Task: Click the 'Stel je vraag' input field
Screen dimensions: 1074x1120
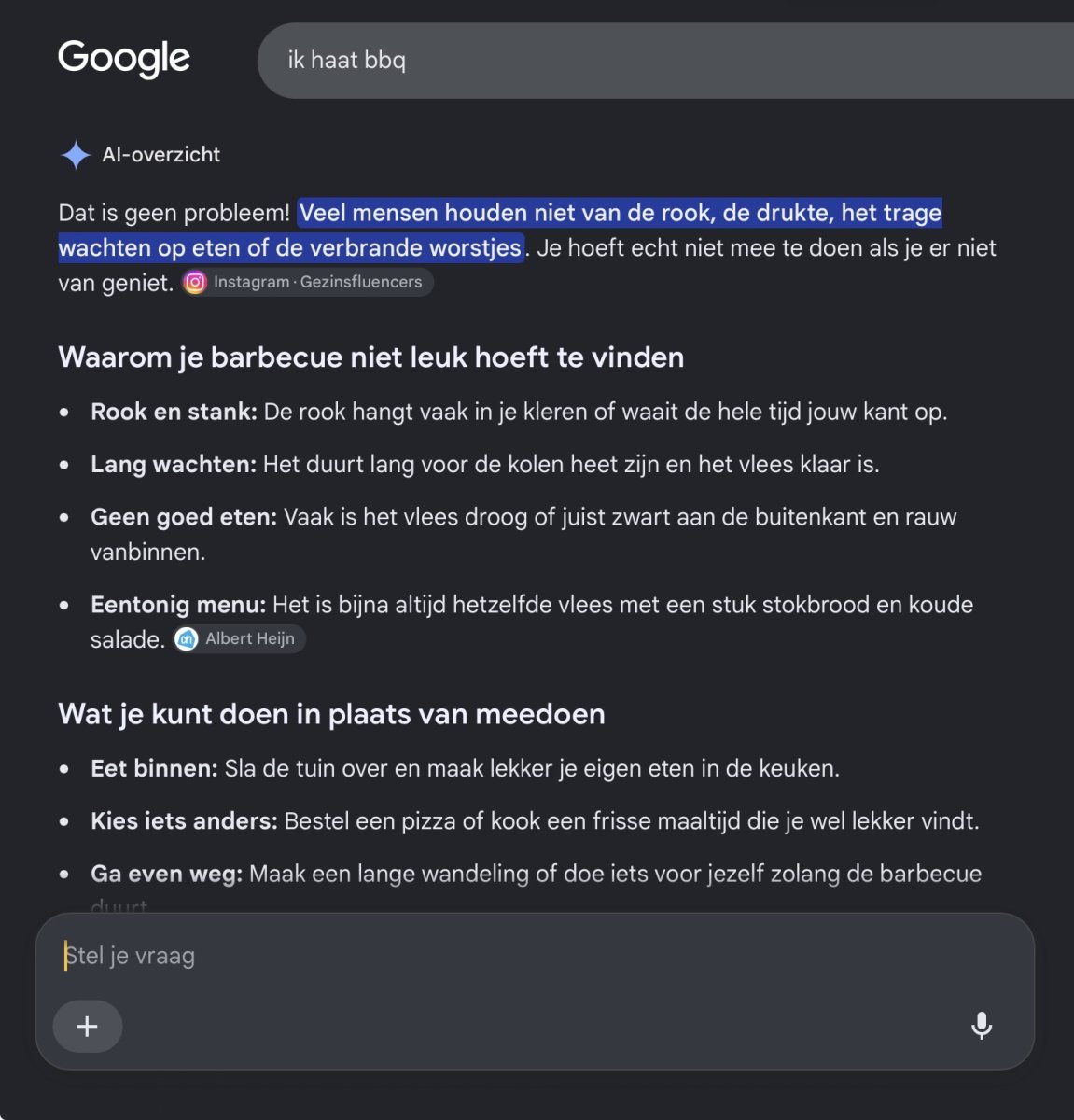Action: click(x=535, y=956)
